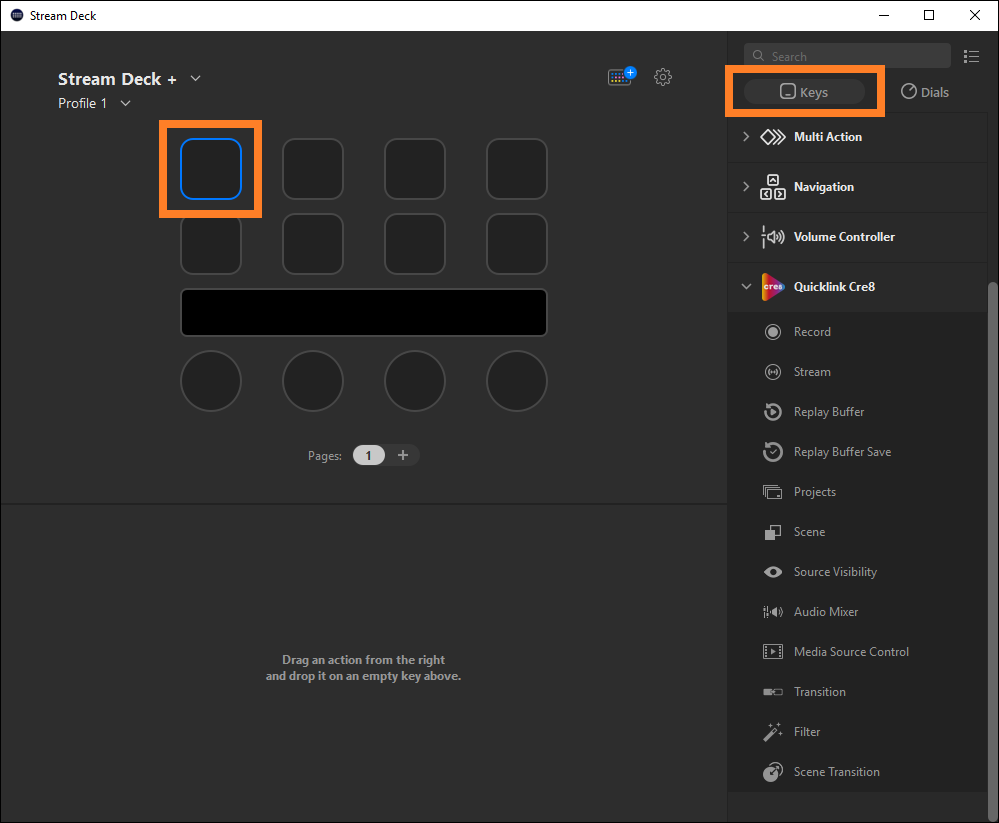Click the Media Source Control icon
The image size is (999, 823).
point(773,652)
